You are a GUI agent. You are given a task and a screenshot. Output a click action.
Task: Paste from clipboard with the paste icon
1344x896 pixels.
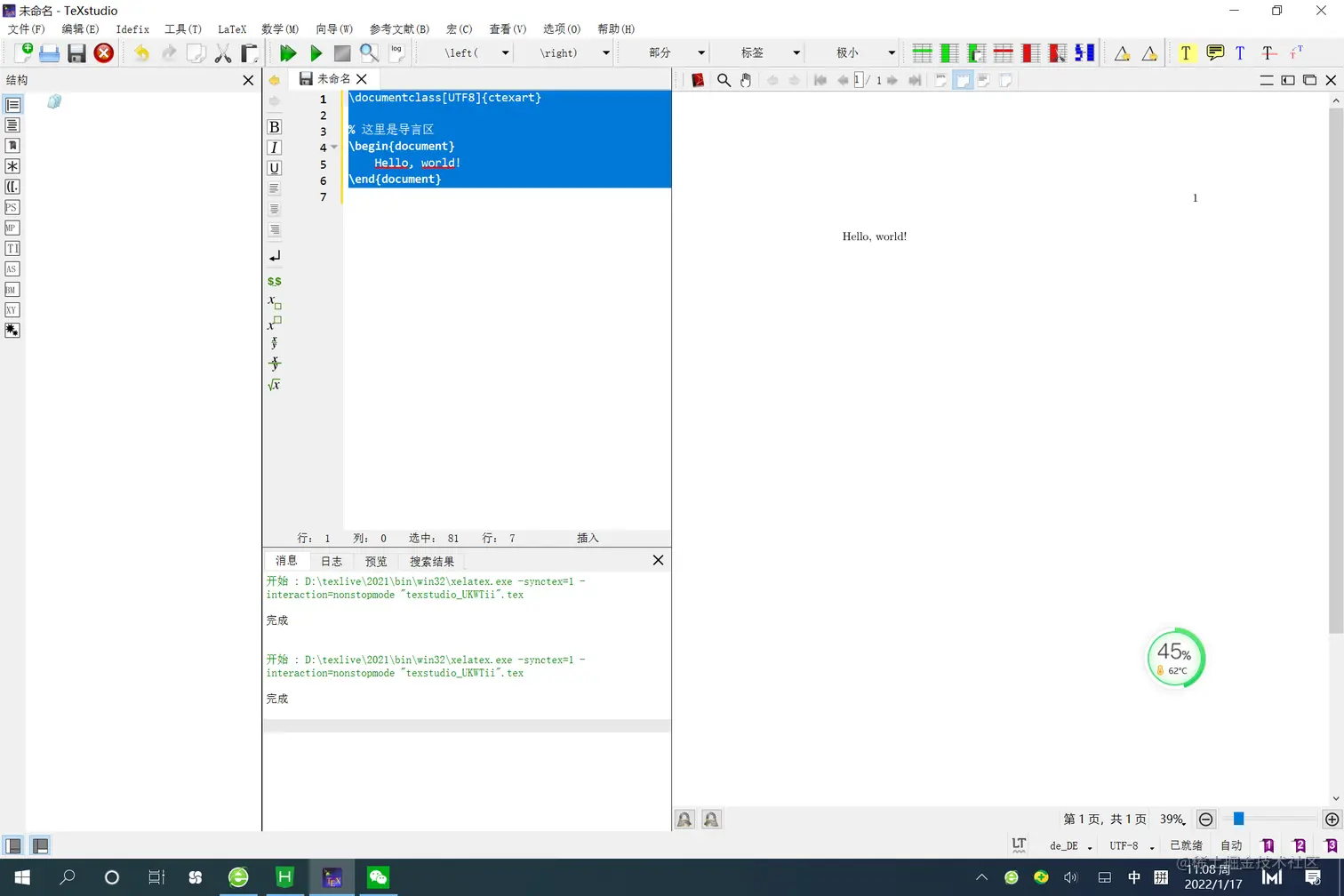point(250,53)
